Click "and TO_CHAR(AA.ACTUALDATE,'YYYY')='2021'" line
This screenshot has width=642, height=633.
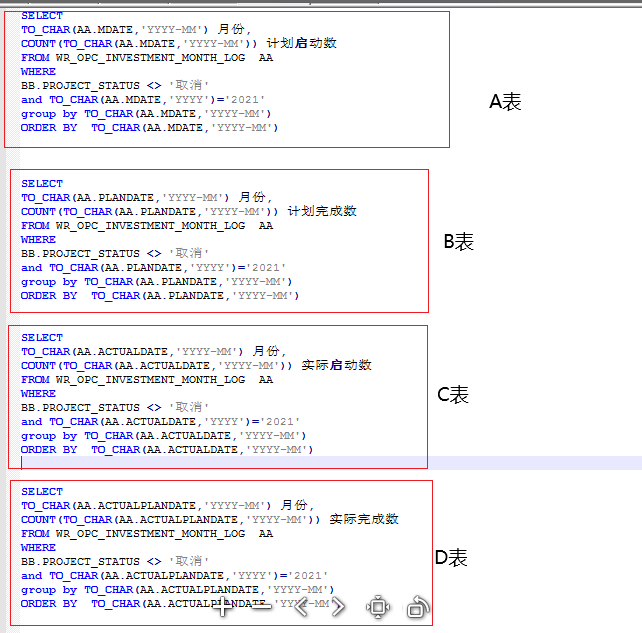(160, 421)
